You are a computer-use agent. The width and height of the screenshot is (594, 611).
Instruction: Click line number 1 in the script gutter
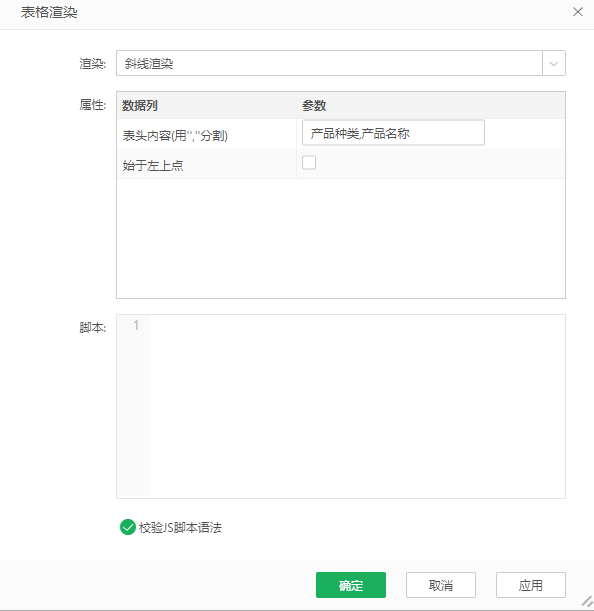coord(136,325)
